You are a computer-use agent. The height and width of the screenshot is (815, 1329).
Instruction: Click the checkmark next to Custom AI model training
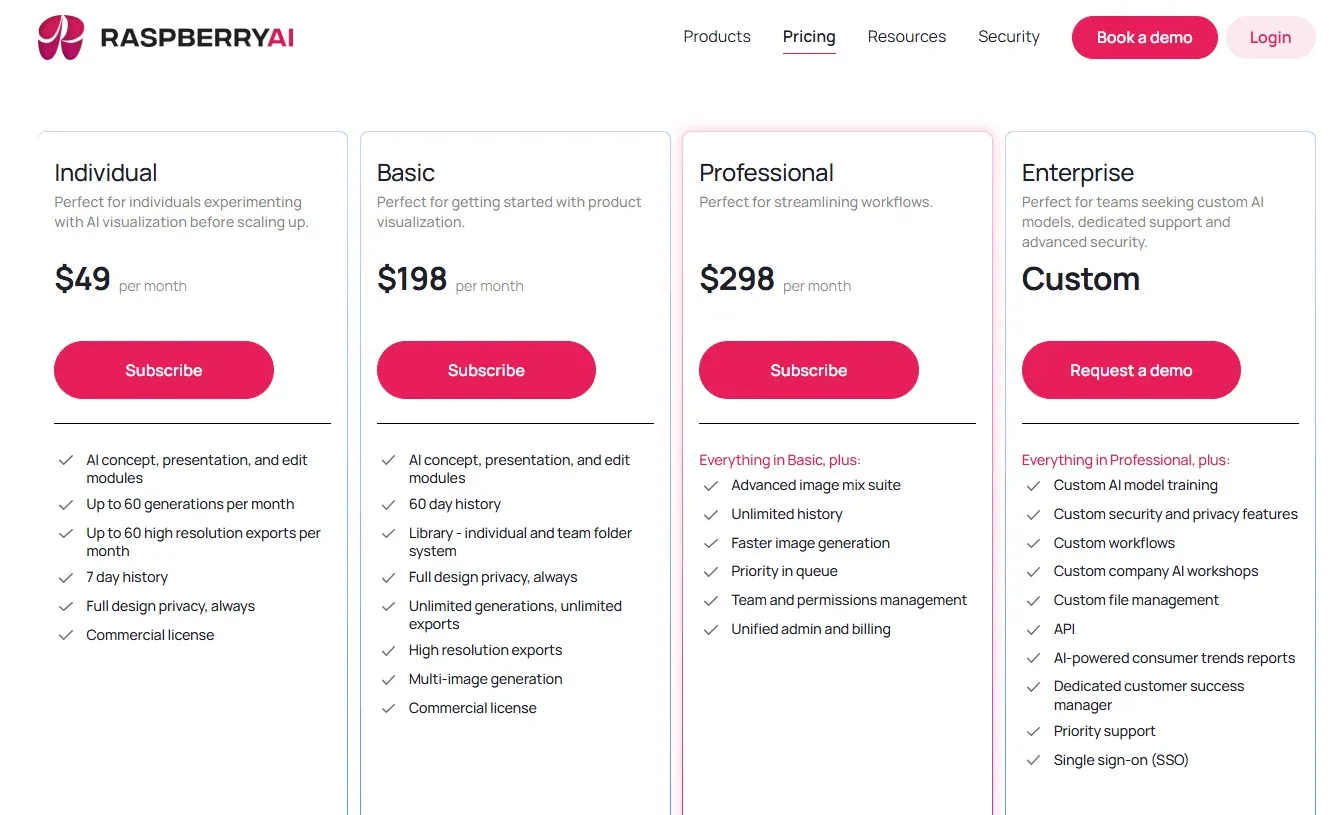1033,485
